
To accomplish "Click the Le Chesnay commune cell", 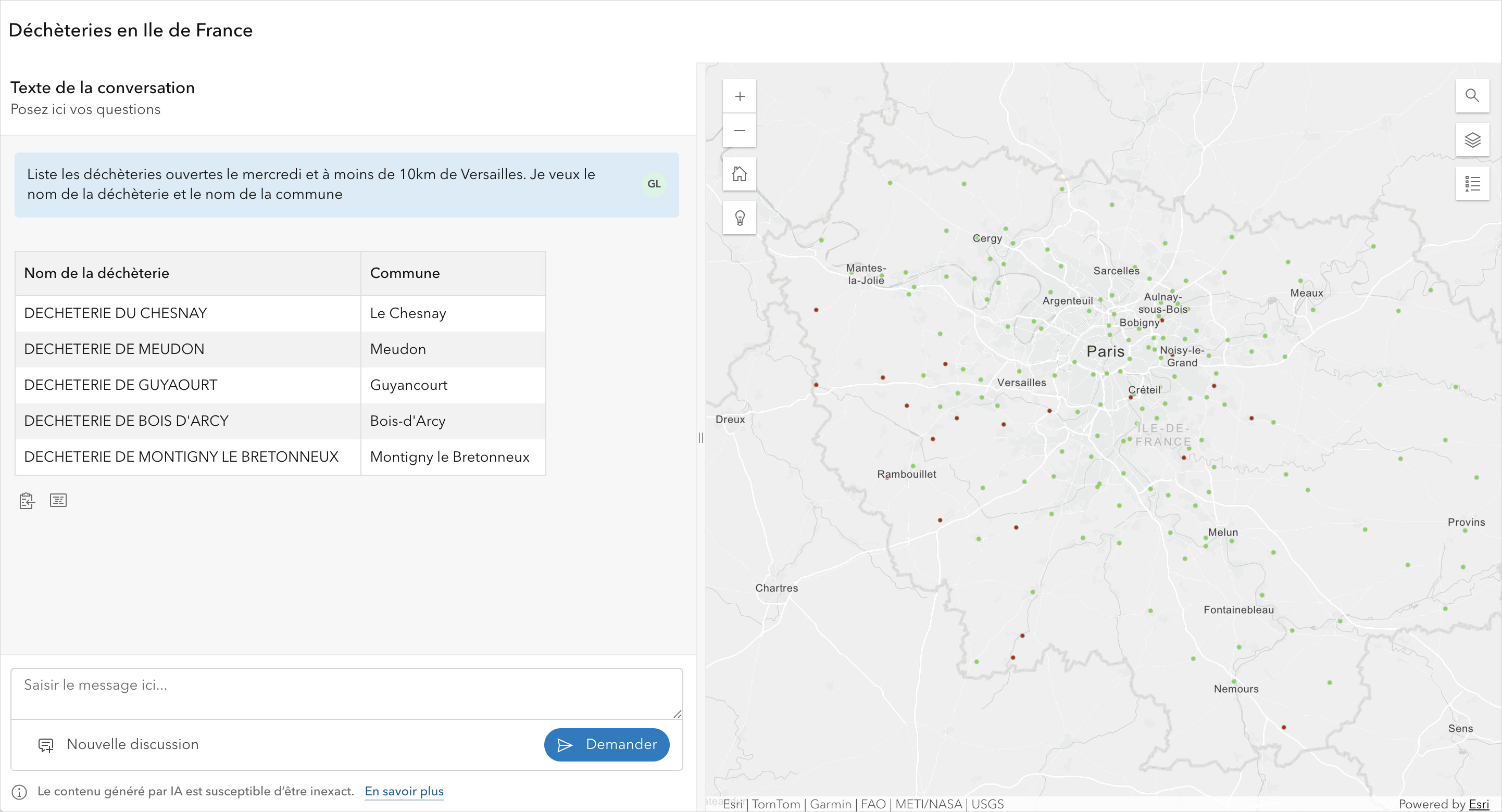I will (453, 313).
